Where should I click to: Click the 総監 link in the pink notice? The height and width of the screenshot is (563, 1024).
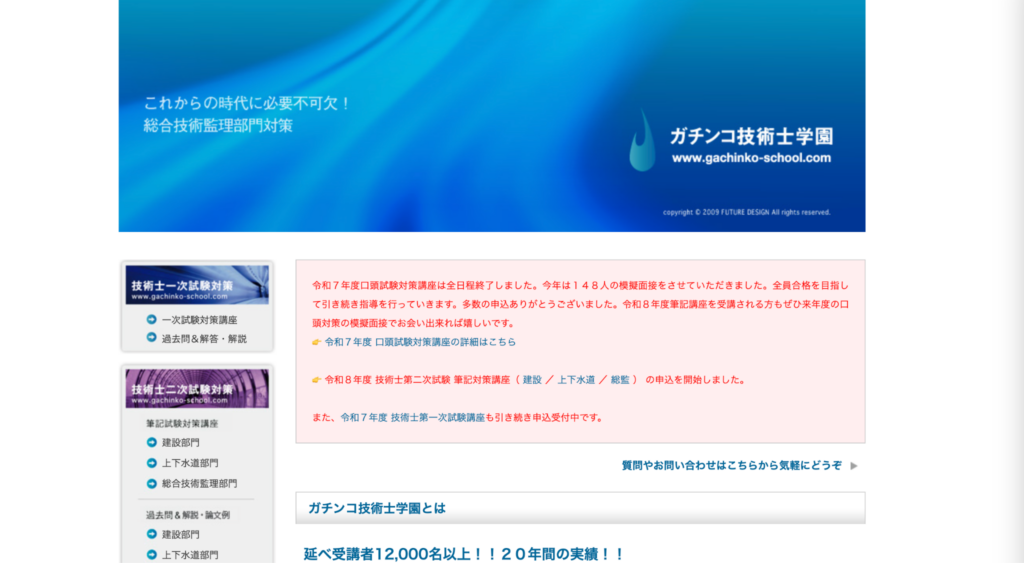coord(621,380)
